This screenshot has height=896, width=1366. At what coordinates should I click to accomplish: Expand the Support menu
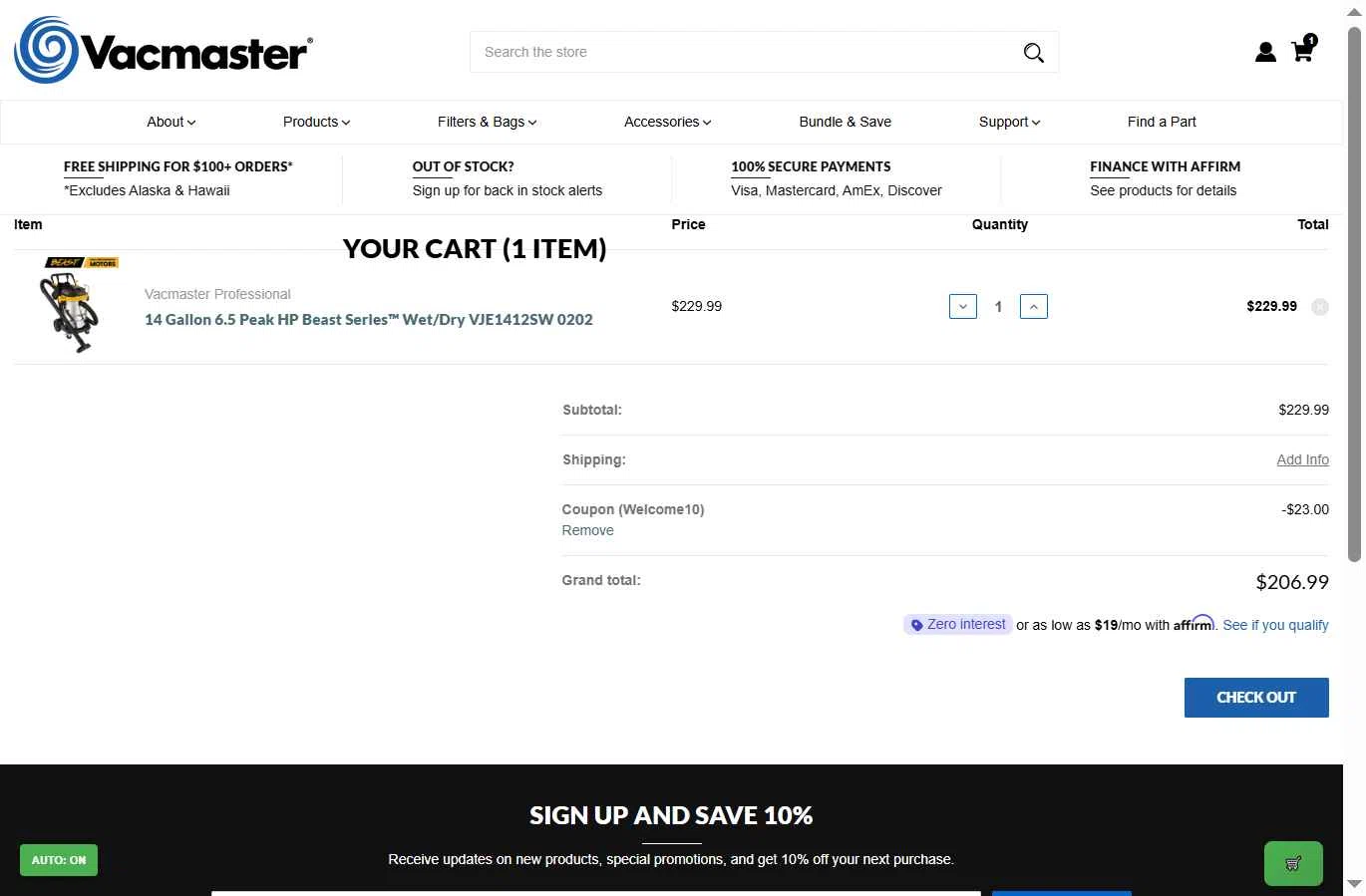(1010, 122)
